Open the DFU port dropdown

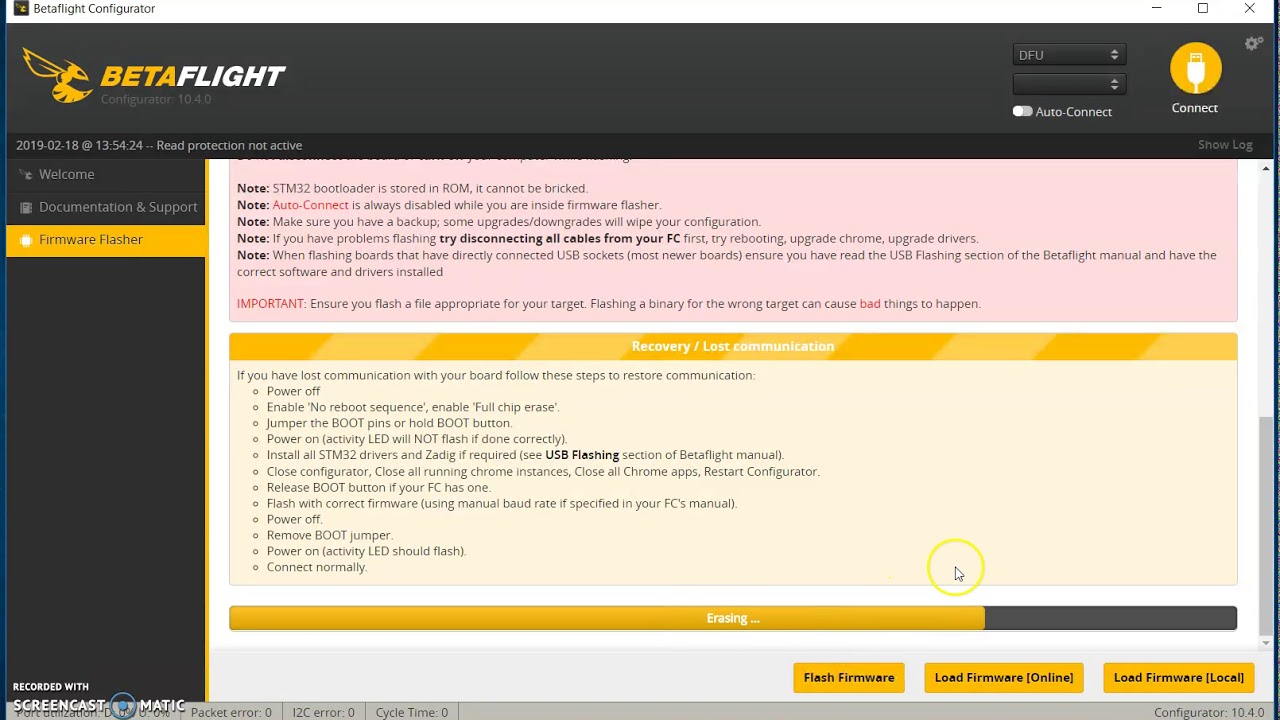click(1069, 55)
